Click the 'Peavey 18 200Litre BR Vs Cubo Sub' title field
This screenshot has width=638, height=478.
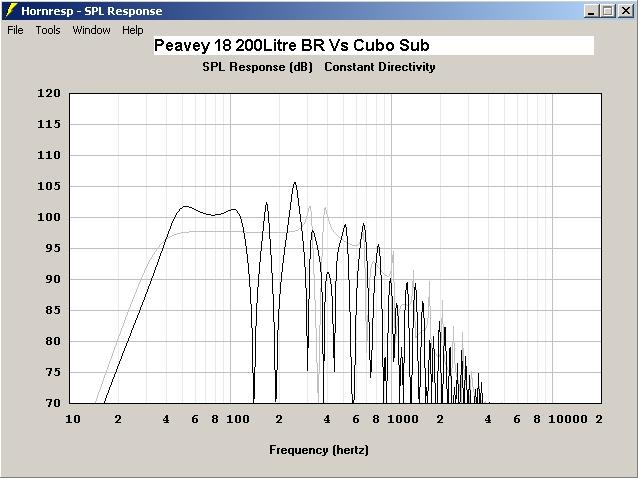pyautogui.click(x=374, y=45)
